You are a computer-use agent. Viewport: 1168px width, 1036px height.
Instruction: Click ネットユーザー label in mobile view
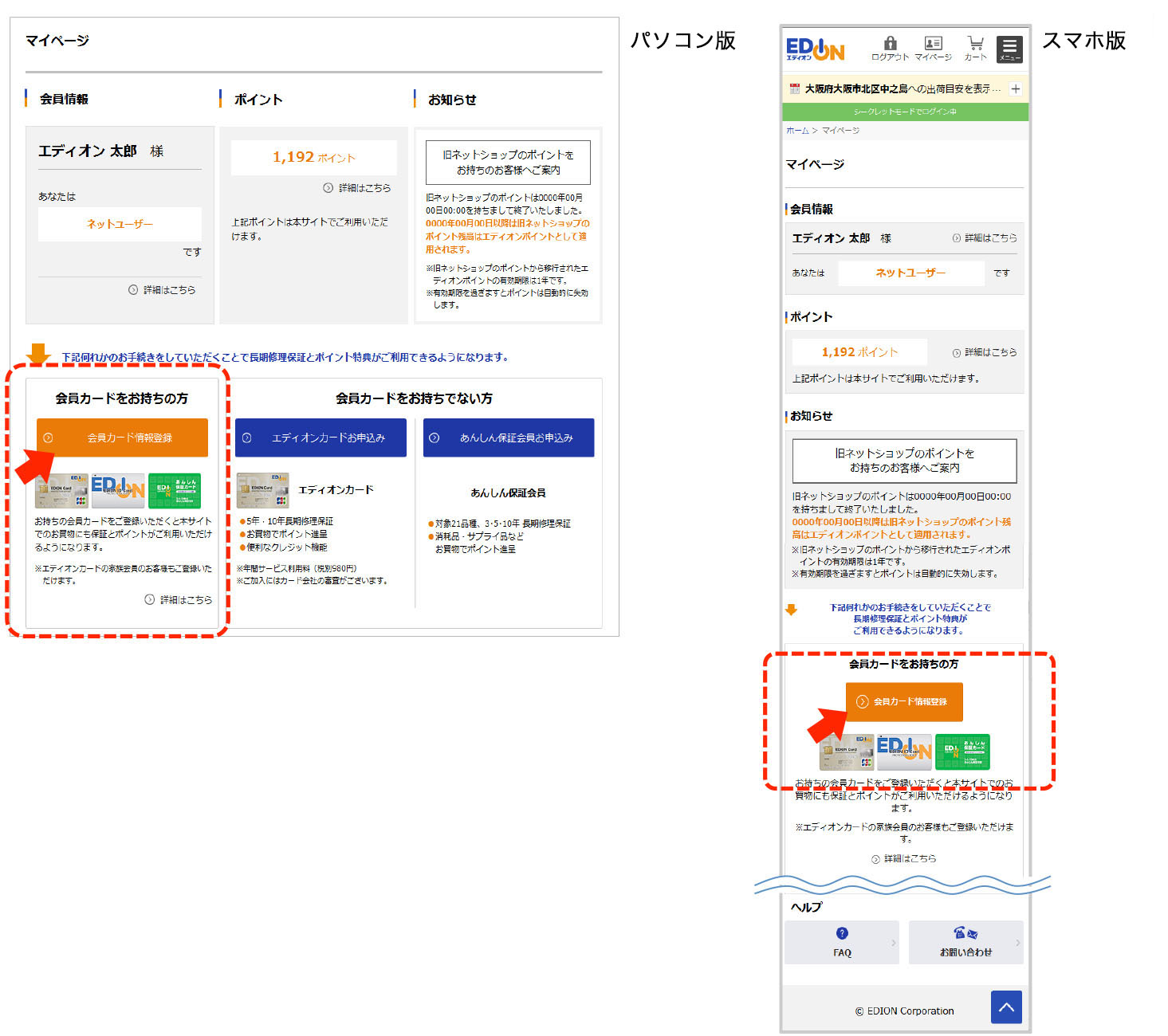[x=910, y=273]
